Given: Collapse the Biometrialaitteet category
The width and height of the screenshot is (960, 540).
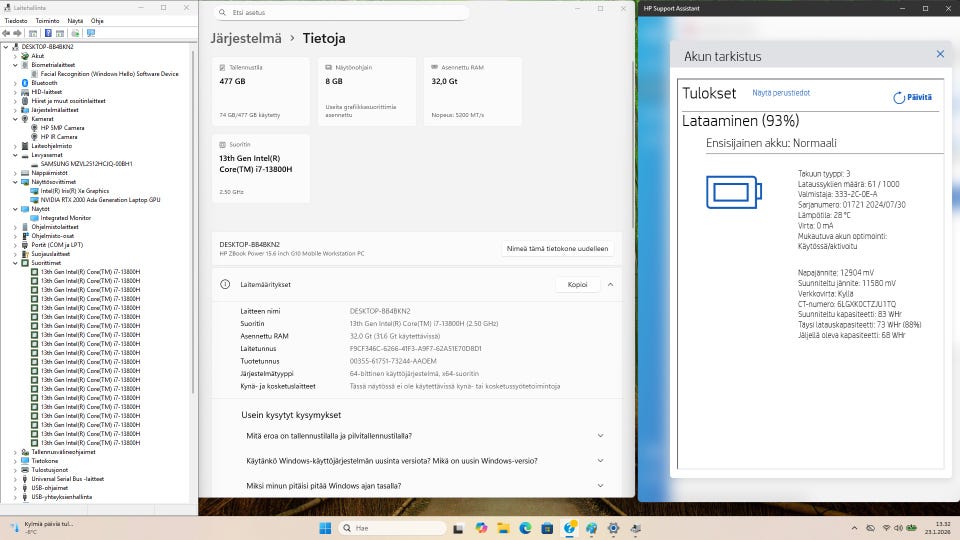Looking at the screenshot, I should tap(15, 65).
